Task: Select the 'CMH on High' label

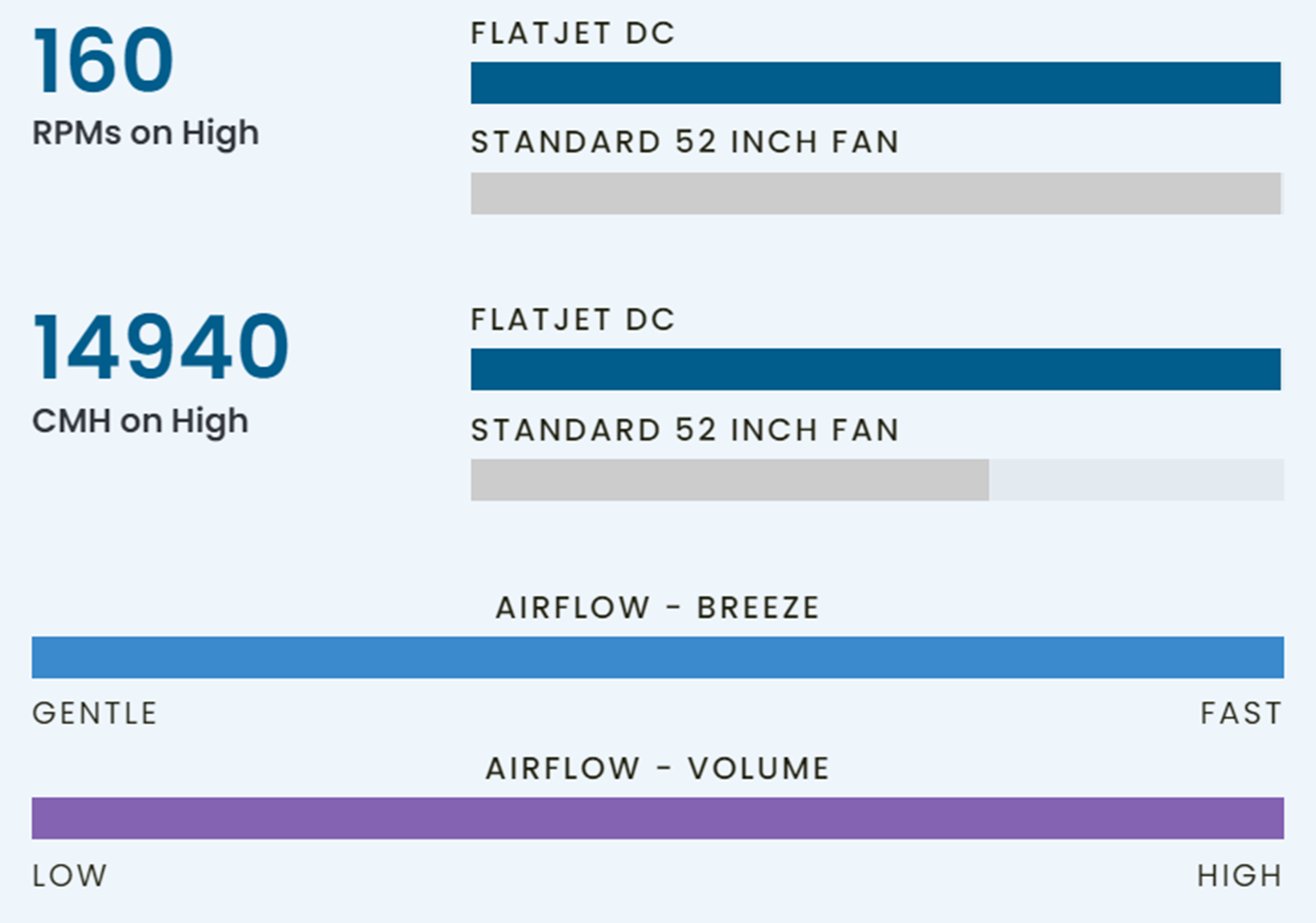Action: coord(140,420)
